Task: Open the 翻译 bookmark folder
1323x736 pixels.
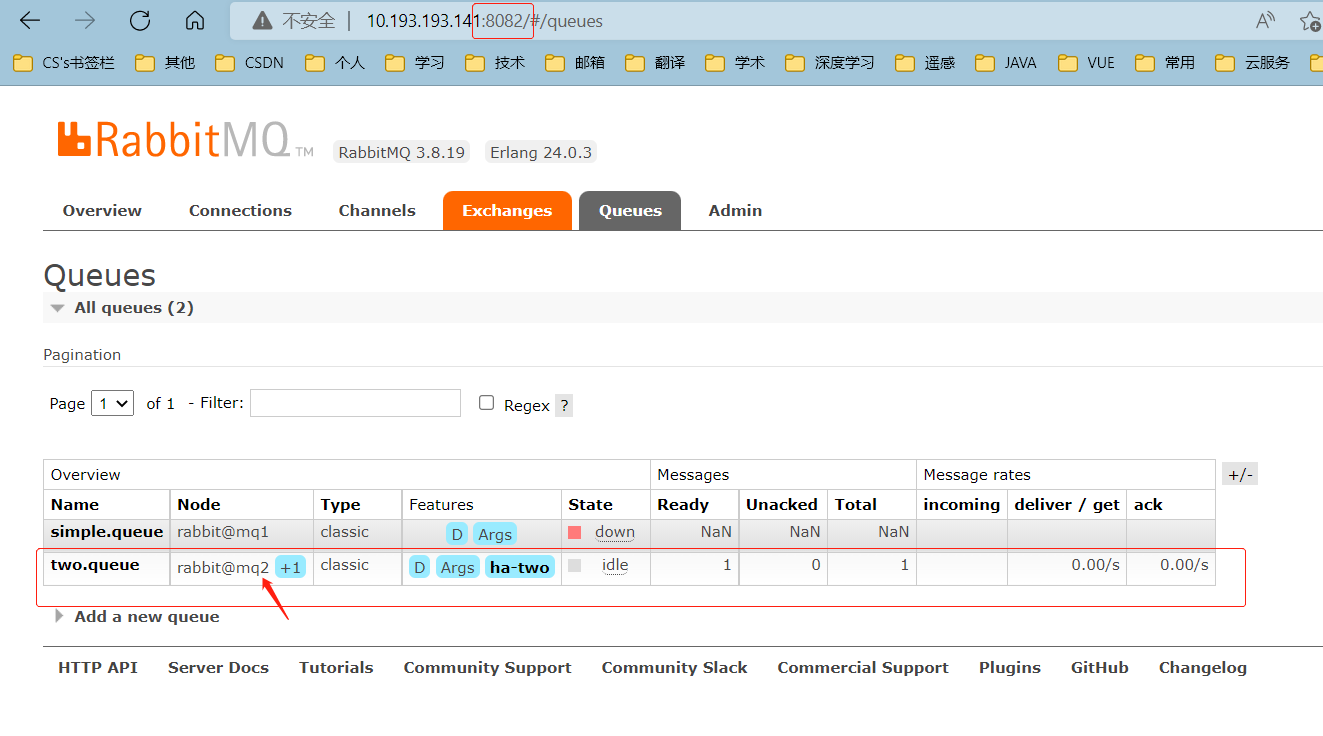Action: (x=655, y=62)
